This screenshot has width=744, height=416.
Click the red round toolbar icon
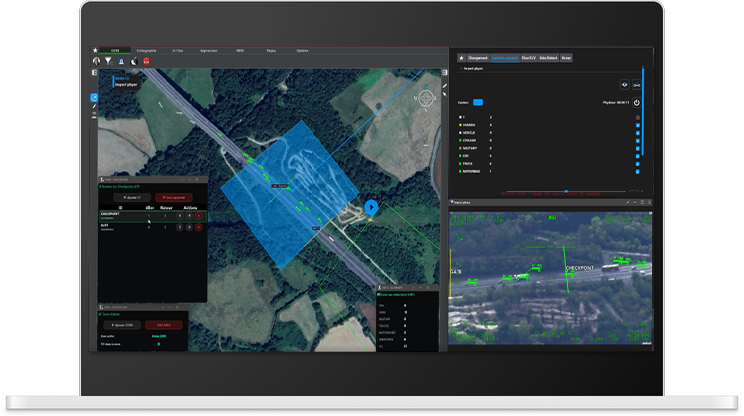(146, 60)
